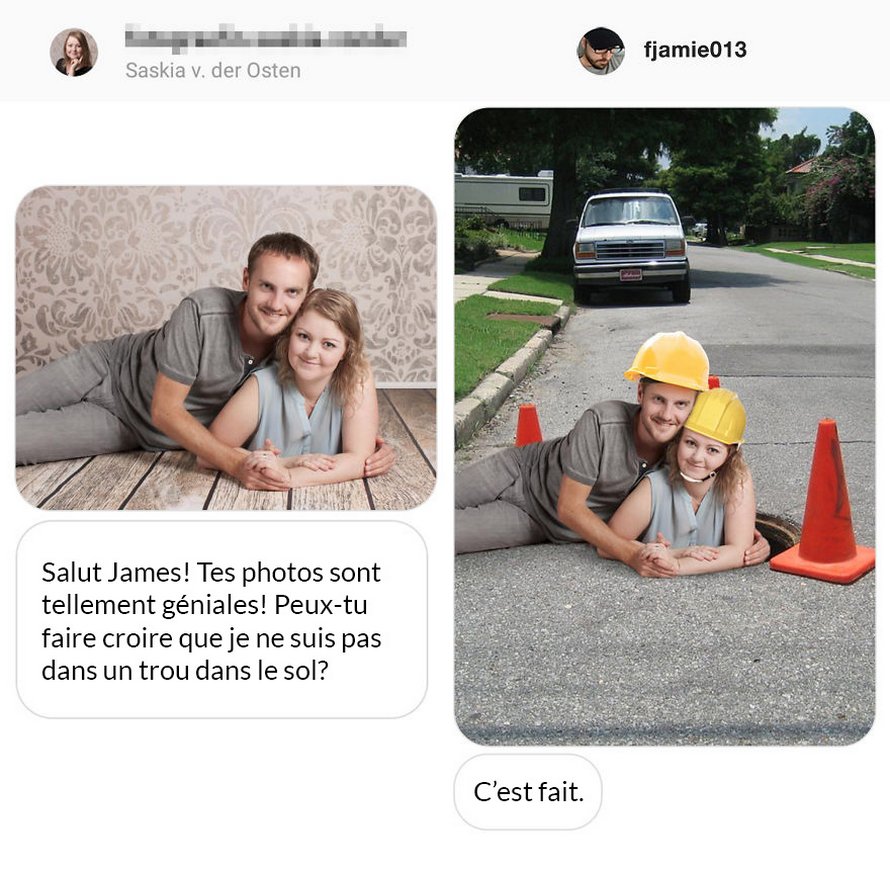Click the white van parked on street
Screen dimensions: 890x870
[x=631, y=245]
